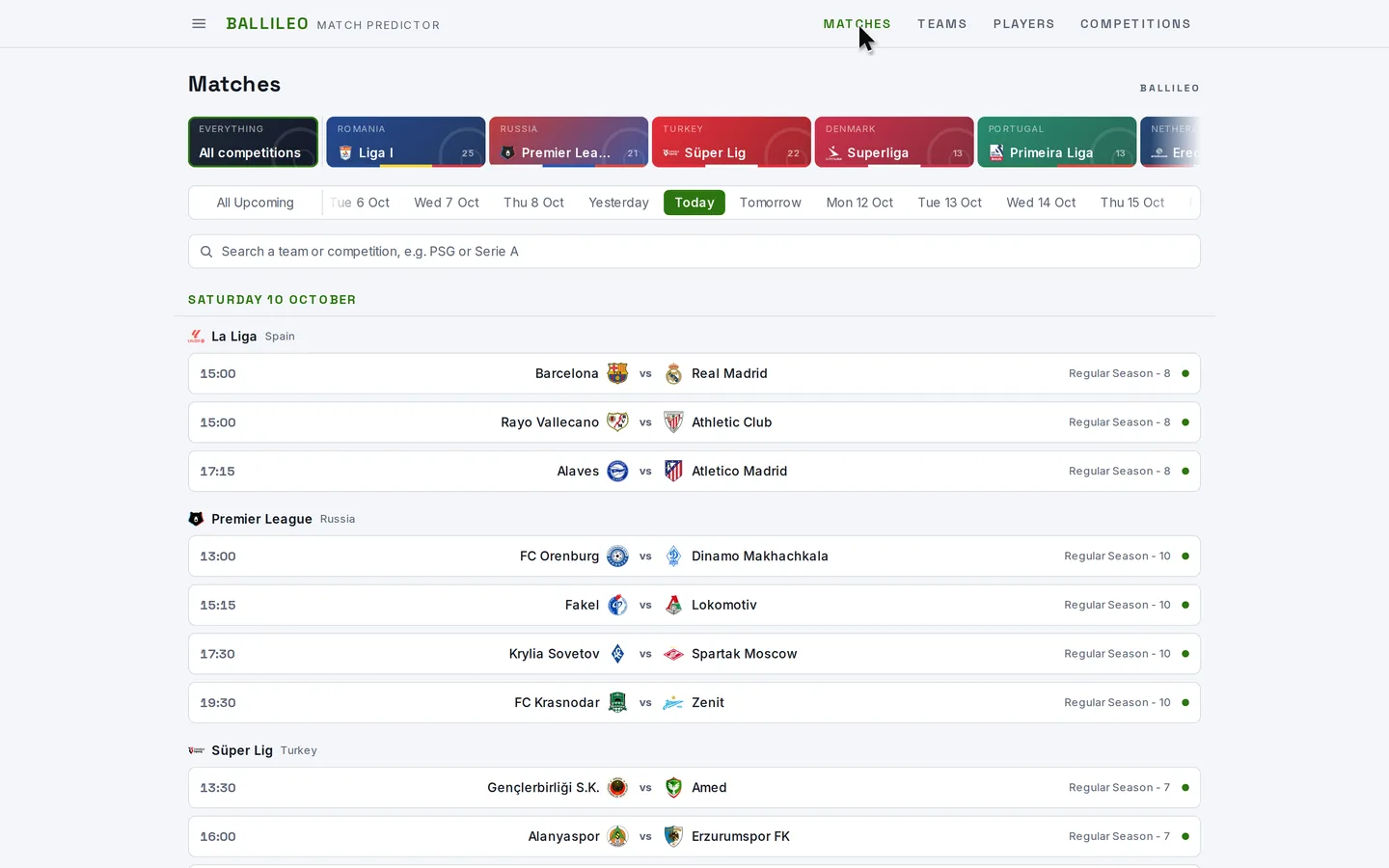
Task: Click "Regular Season - 8" on Barcelona row
Action: [x=1119, y=373]
